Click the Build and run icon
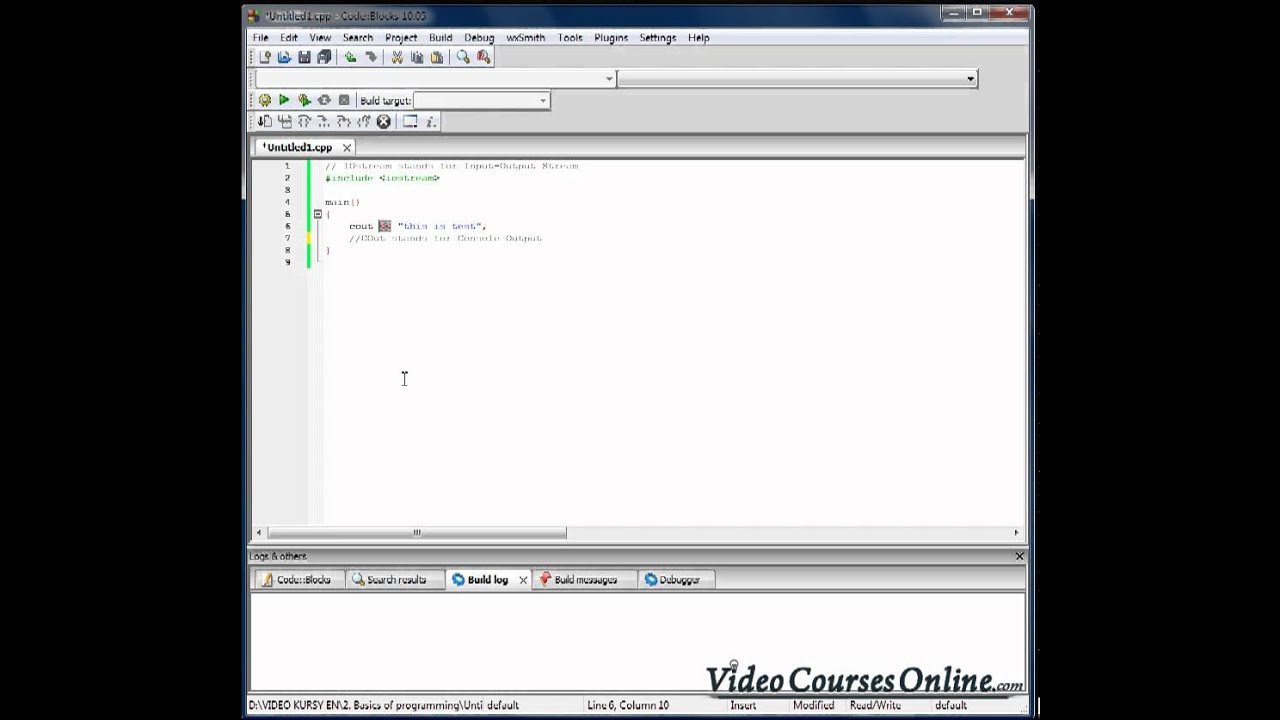This screenshot has width=1280, height=720. pyautogui.click(x=304, y=100)
